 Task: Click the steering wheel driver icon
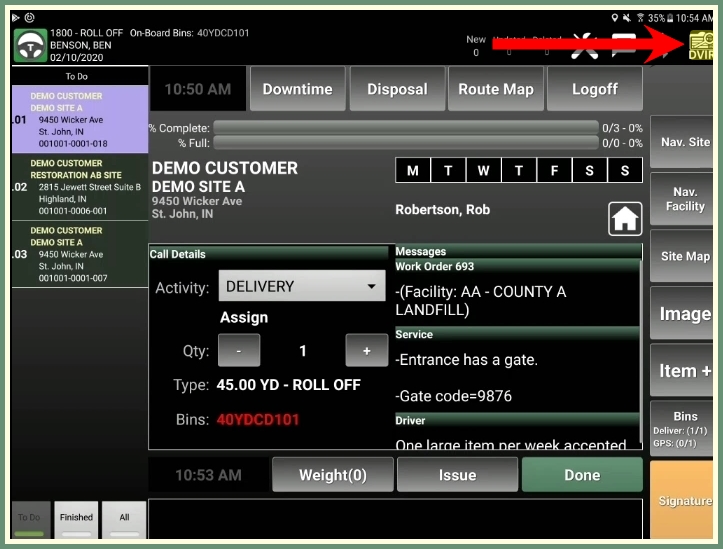(31, 46)
